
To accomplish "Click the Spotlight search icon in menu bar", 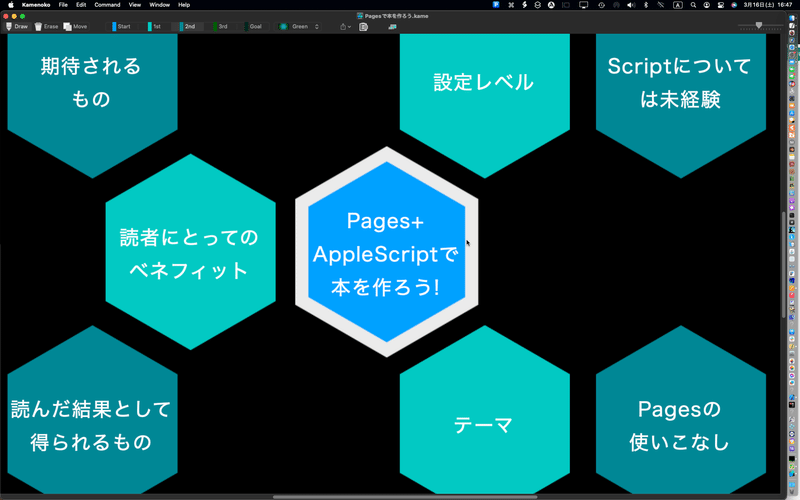I will click(693, 5).
